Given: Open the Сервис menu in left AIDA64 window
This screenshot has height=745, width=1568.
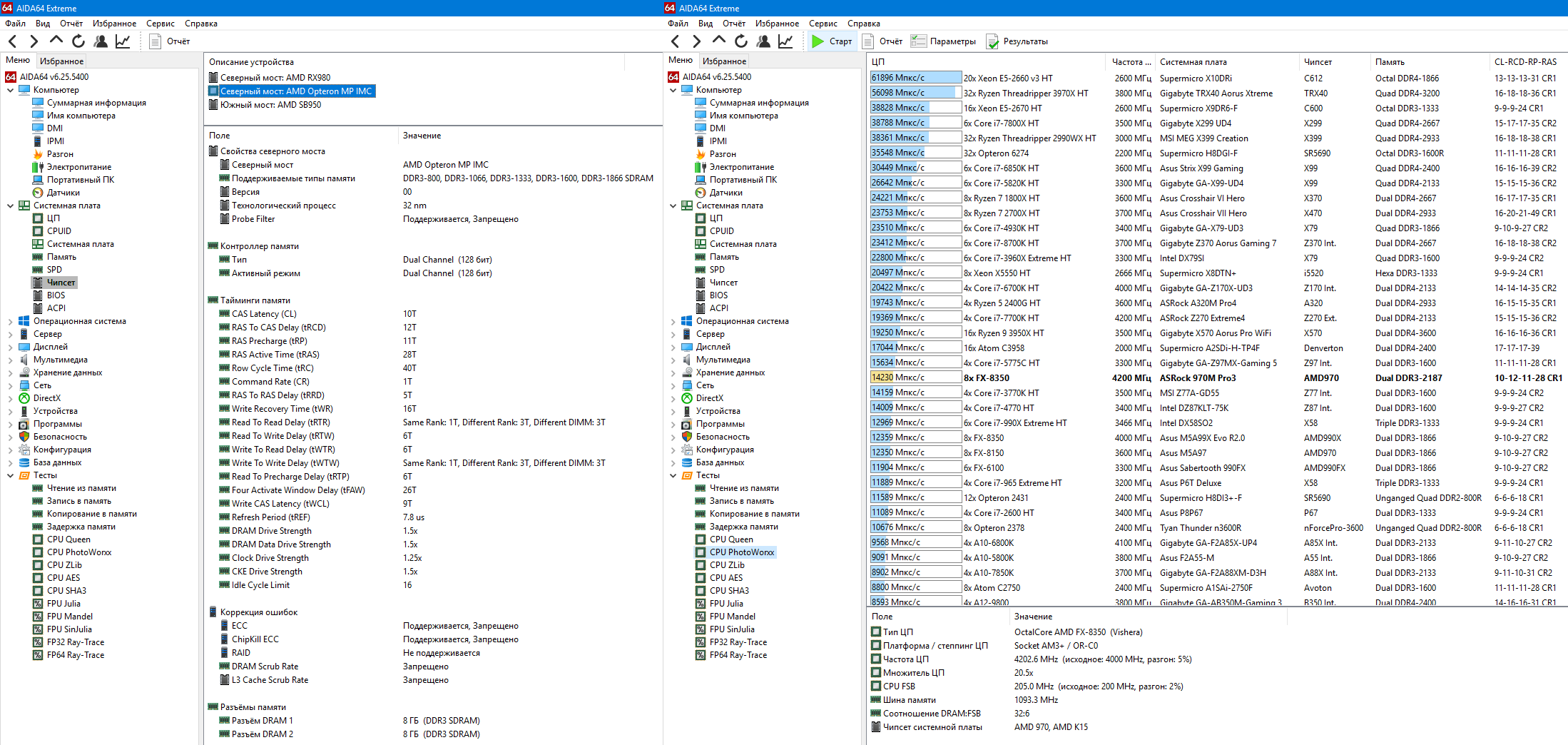Looking at the screenshot, I should [x=161, y=24].
